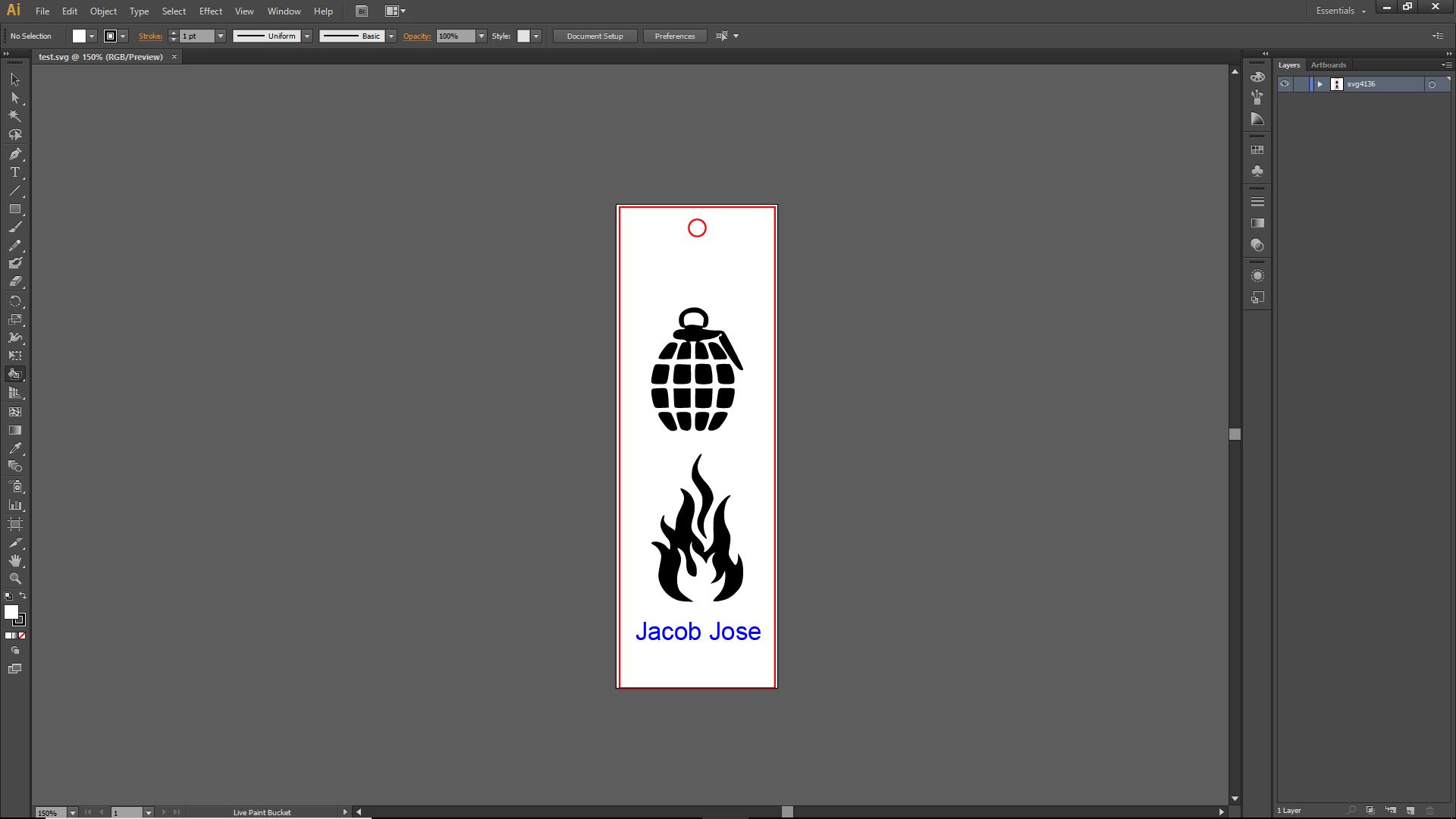Select the Pen tool
This screenshot has height=819, width=1456.
(x=14, y=154)
